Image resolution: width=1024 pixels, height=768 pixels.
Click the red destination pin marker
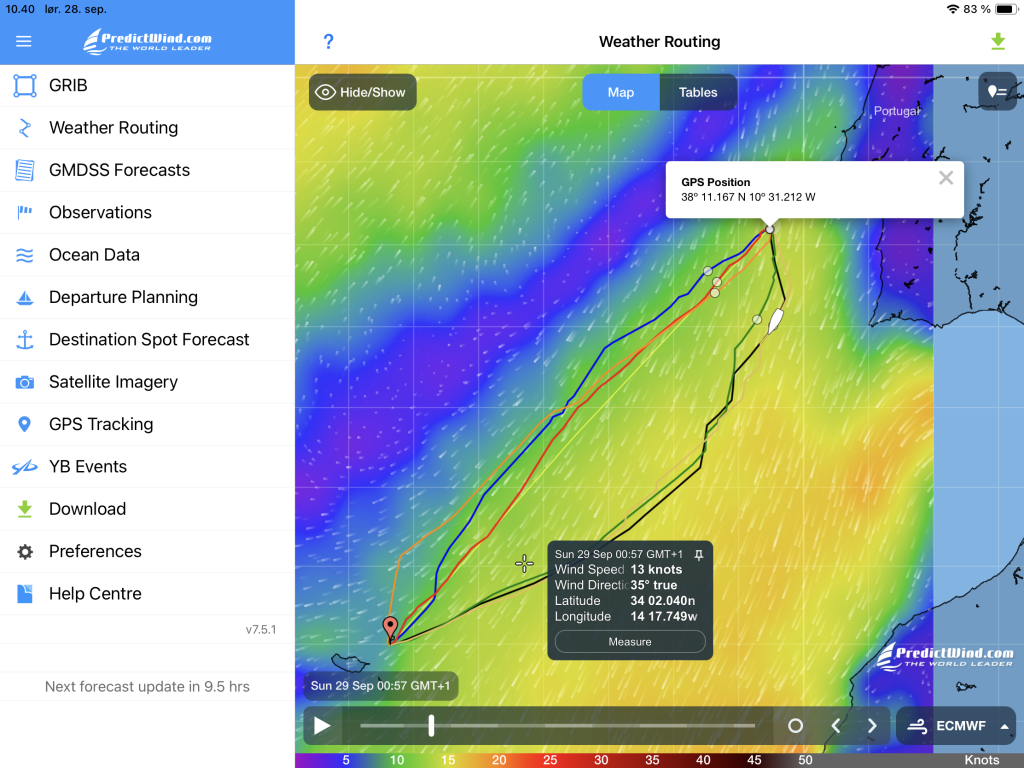tap(390, 628)
